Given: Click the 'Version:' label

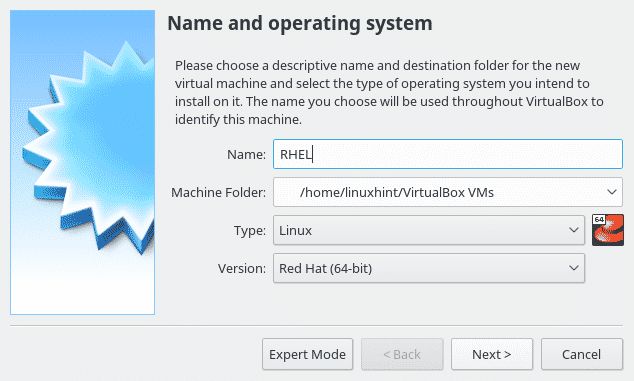Looking at the screenshot, I should click(x=242, y=269).
